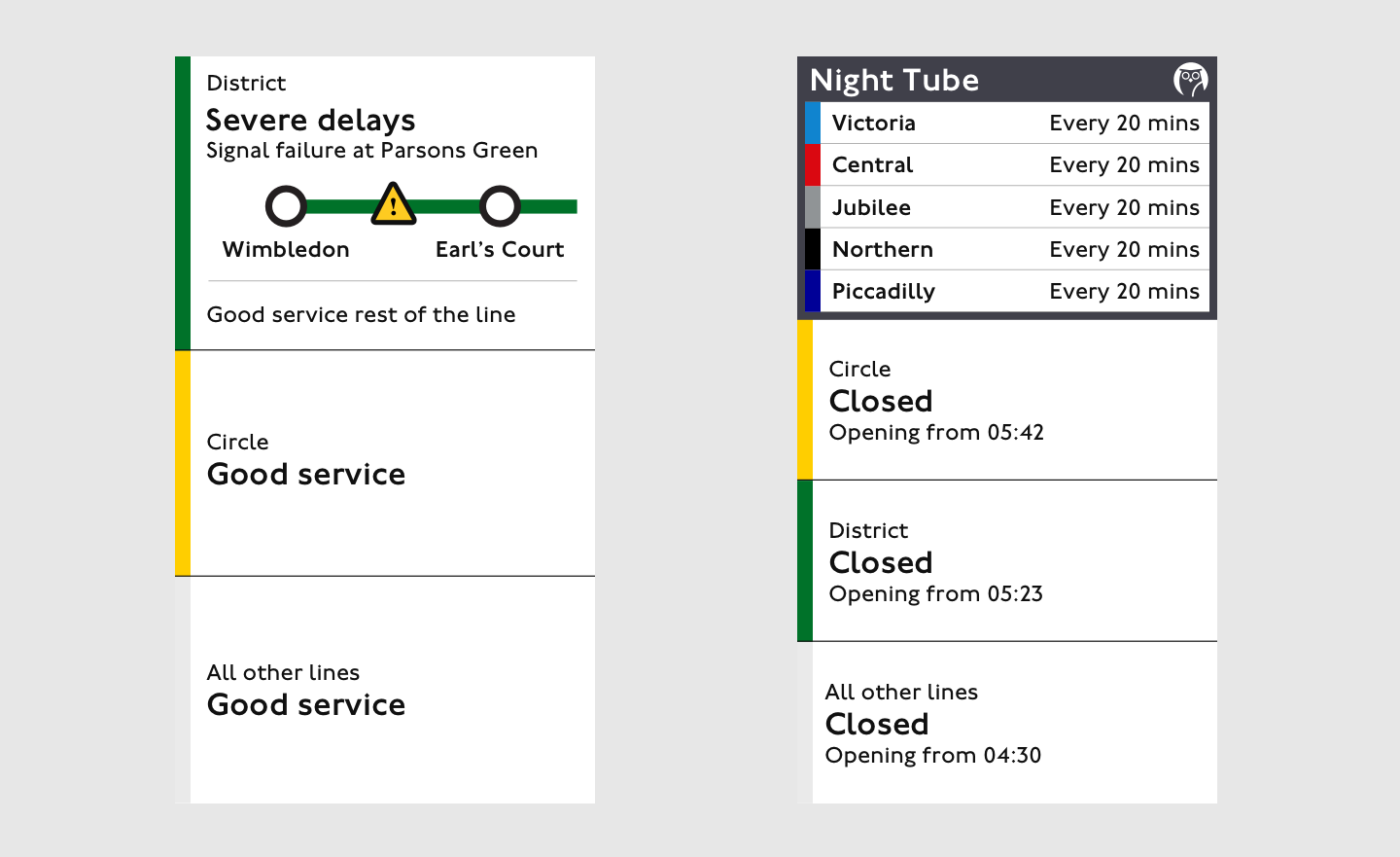
Task: Select the Northern line Every 20 mins text
Action: coord(1124,250)
